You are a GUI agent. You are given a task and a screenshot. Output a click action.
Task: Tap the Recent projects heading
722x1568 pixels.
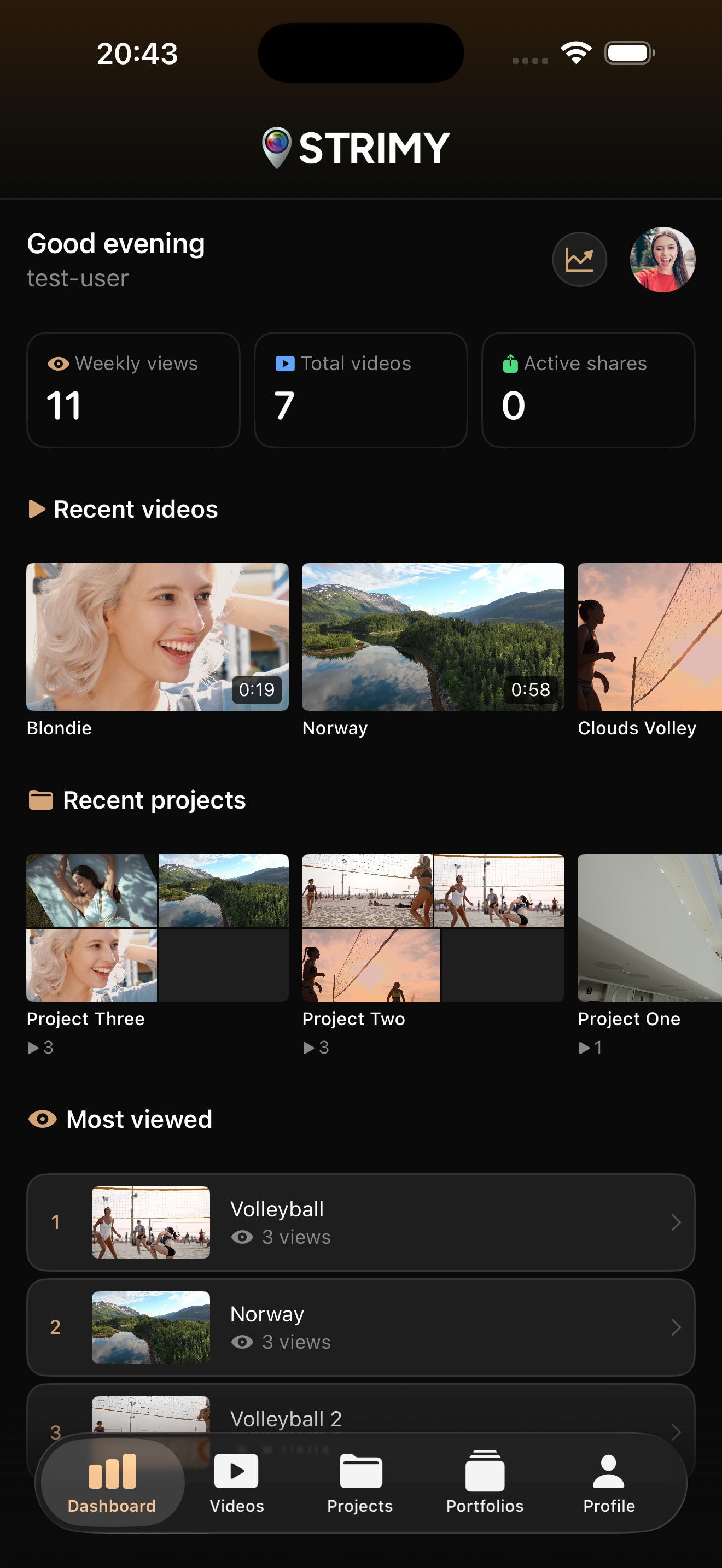[154, 800]
